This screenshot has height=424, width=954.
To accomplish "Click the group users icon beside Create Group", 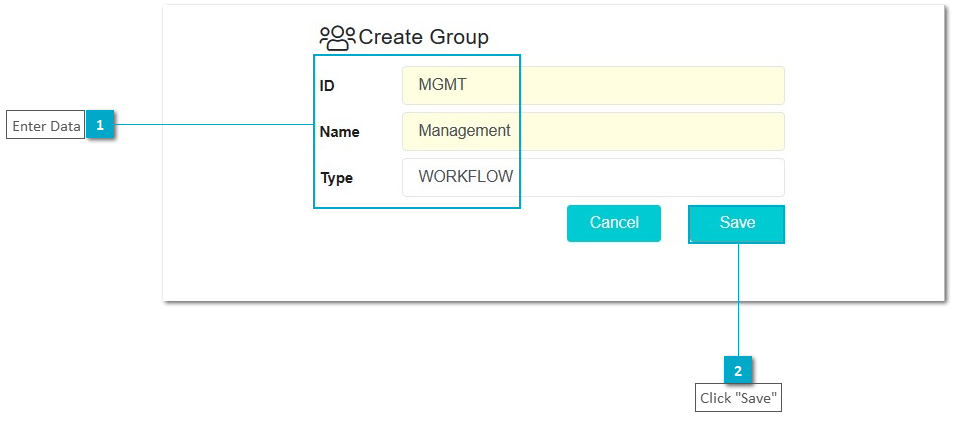I will [338, 38].
